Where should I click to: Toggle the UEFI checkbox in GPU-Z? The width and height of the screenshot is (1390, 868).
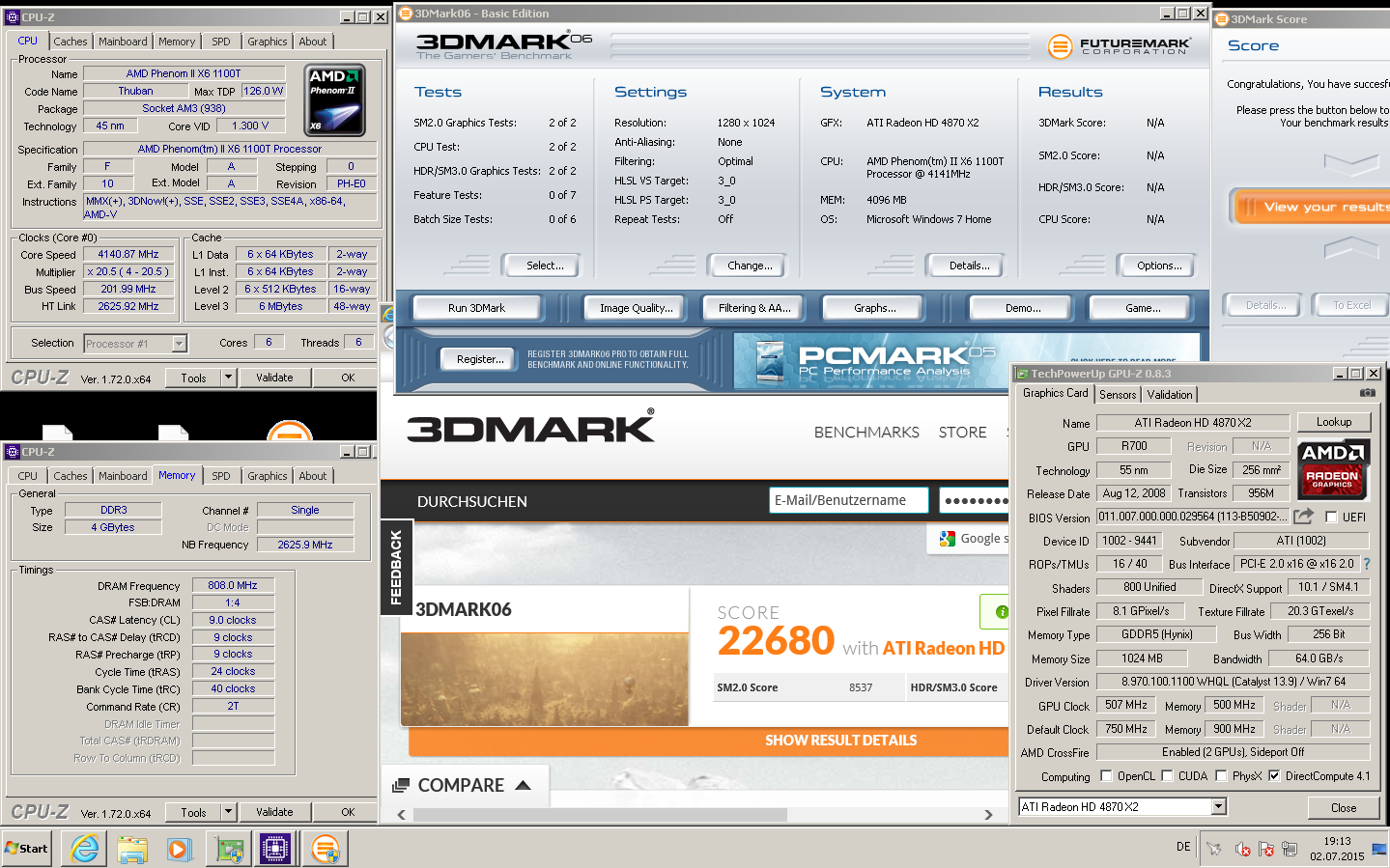(x=1331, y=517)
